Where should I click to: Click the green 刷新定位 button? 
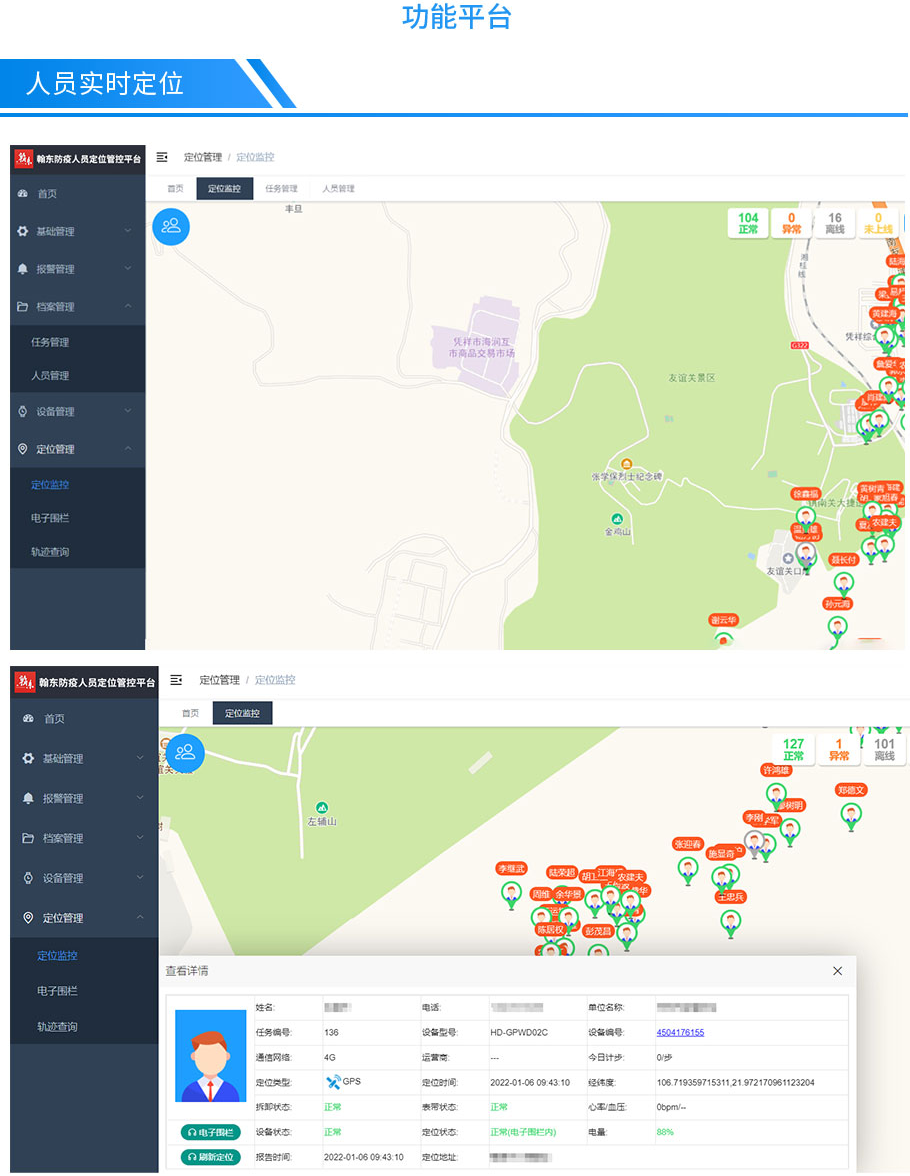pos(211,1157)
